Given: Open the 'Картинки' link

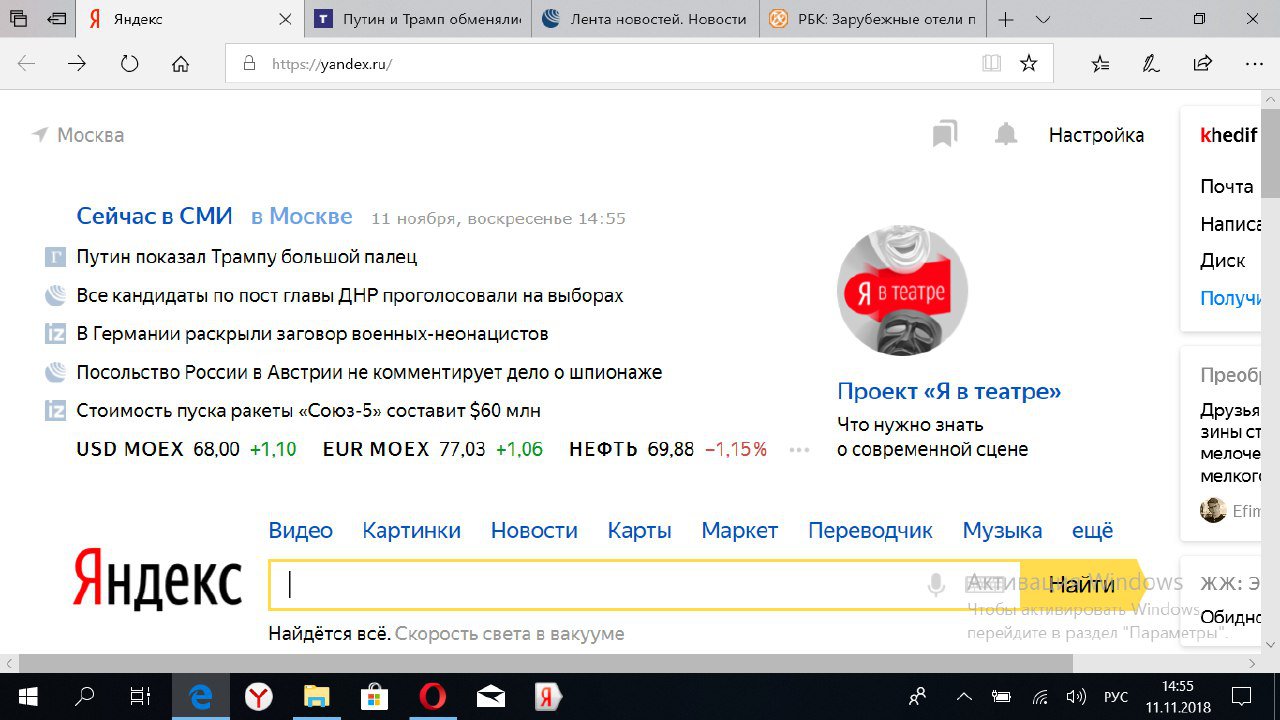Looking at the screenshot, I should click(x=411, y=531).
